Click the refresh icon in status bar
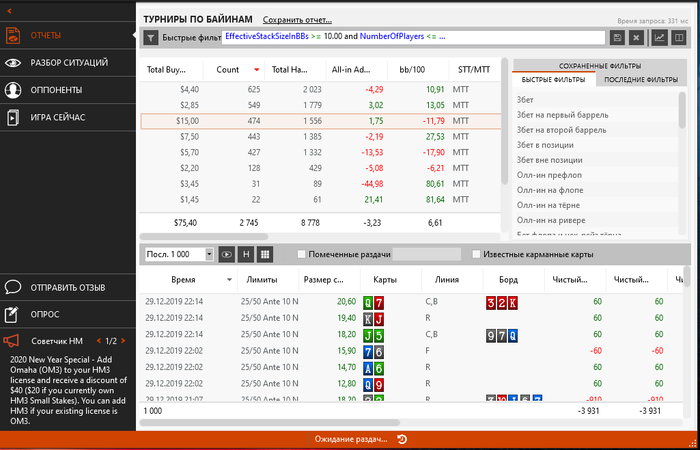 point(402,439)
